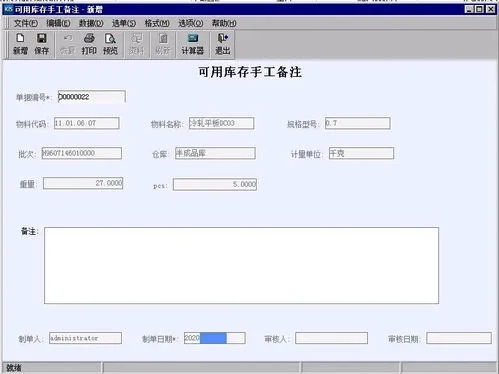Click the 退出 (Exit) toolbar icon
This screenshot has height=374, width=499.
click(x=222, y=44)
